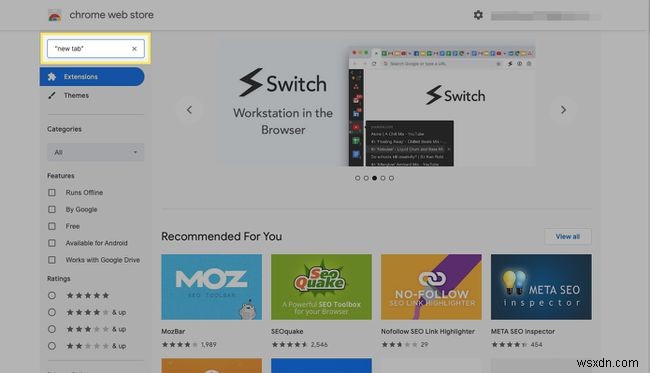Check the By Google checkbox
Screen dimensions: 650x373
pos(52,209)
